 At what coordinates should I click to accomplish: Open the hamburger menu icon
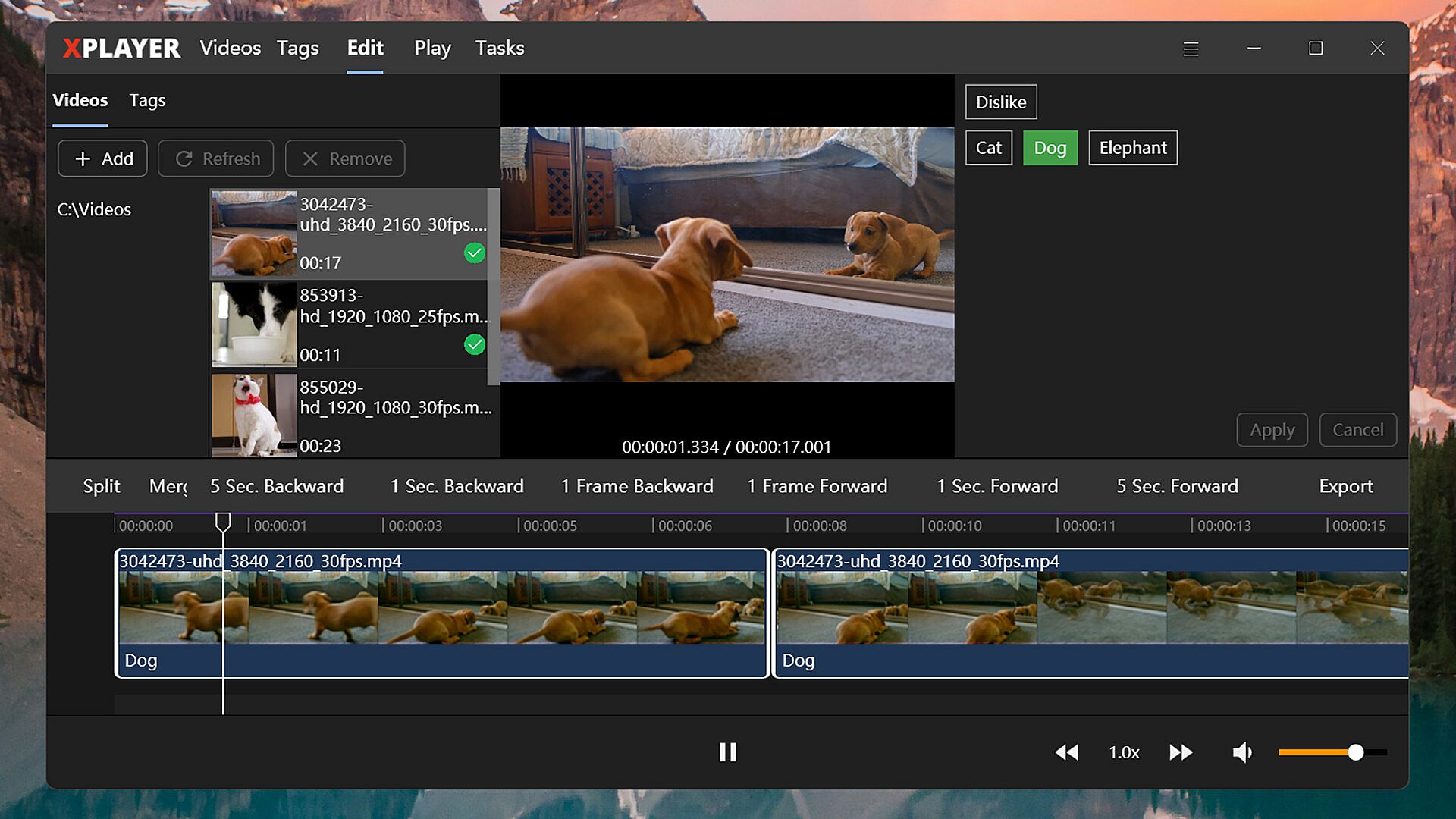pyautogui.click(x=1191, y=49)
